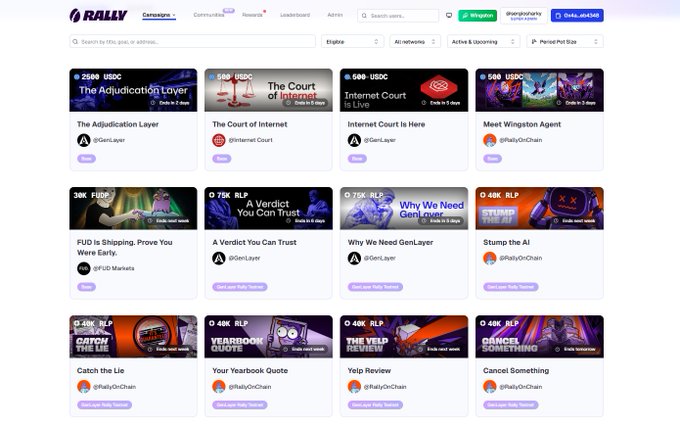
Task: Open The Yelp Review banner
Action: pyautogui.click(x=404, y=337)
